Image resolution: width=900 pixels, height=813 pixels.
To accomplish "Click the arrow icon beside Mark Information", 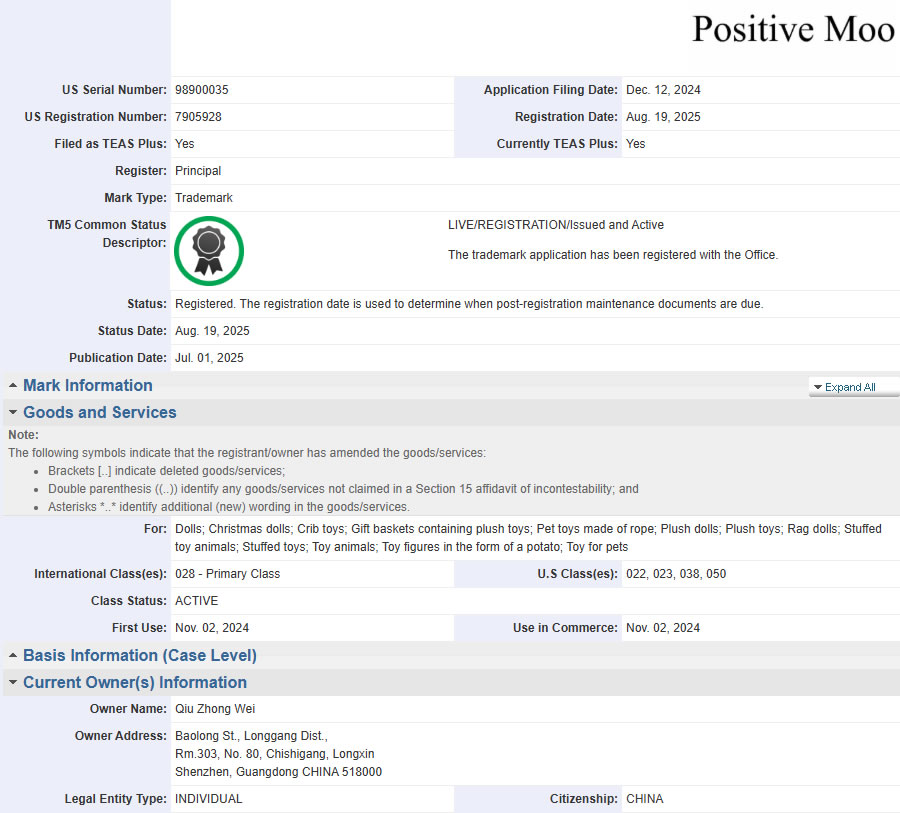I will tap(12, 386).
